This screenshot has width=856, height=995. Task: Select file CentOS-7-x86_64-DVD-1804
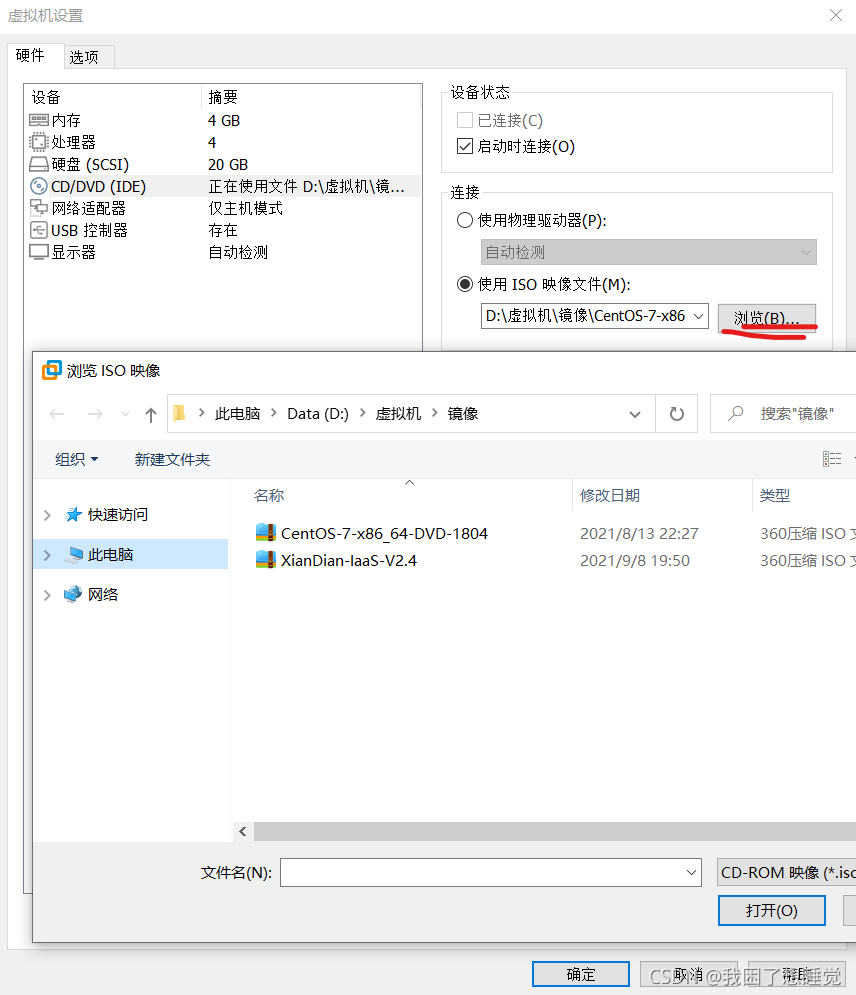(384, 533)
